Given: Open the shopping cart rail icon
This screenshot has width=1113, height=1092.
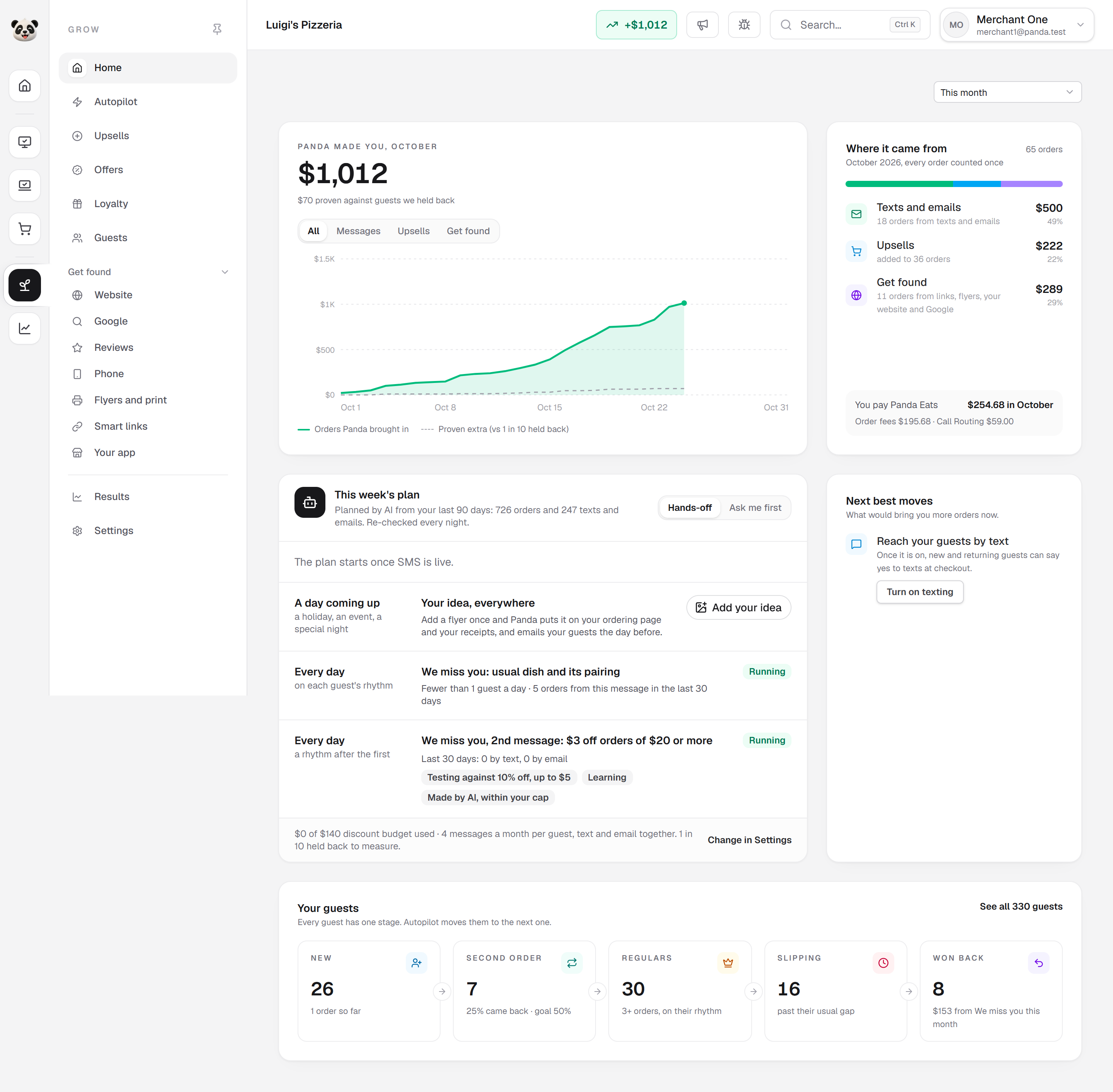Looking at the screenshot, I should pos(25,229).
